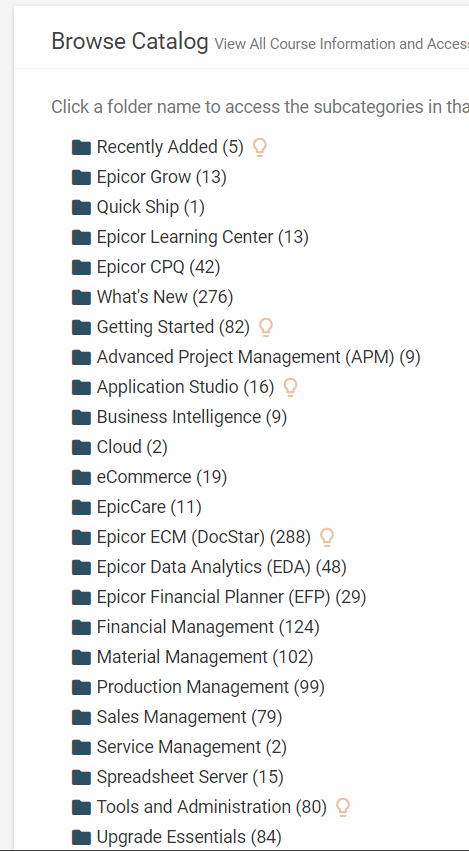Click the lightbulb icon beside Application Studio
The height and width of the screenshot is (851, 469).
290,387
